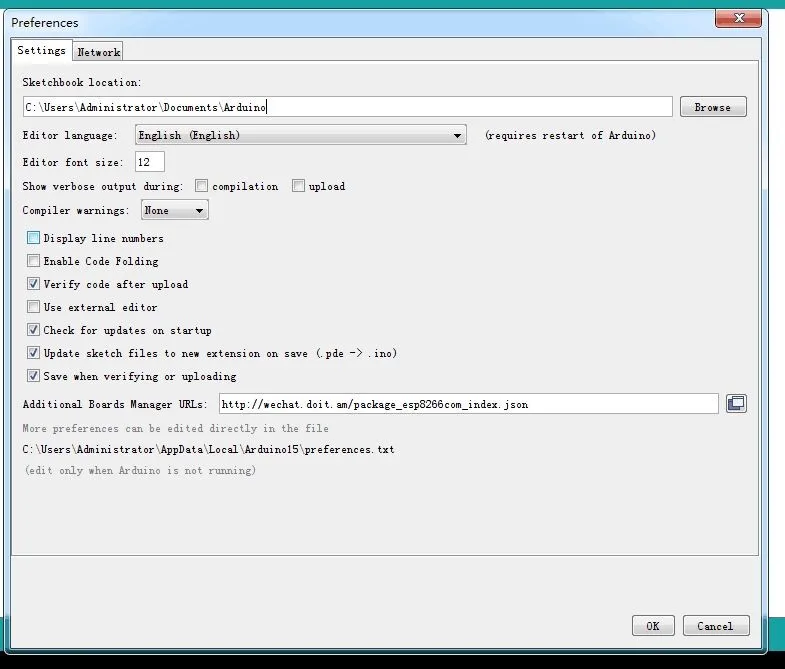Toggle Save when verifying or uploading

[x=33, y=376]
